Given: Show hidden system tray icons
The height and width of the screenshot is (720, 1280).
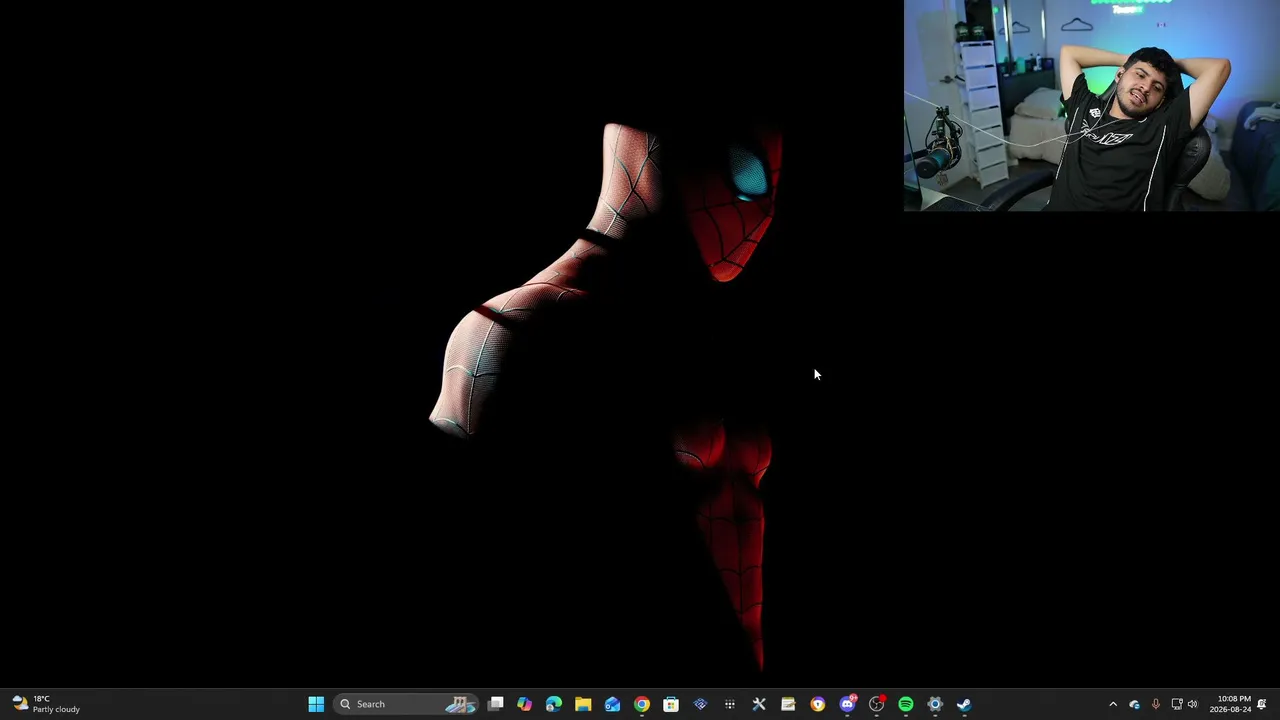Looking at the screenshot, I should click(x=1113, y=704).
